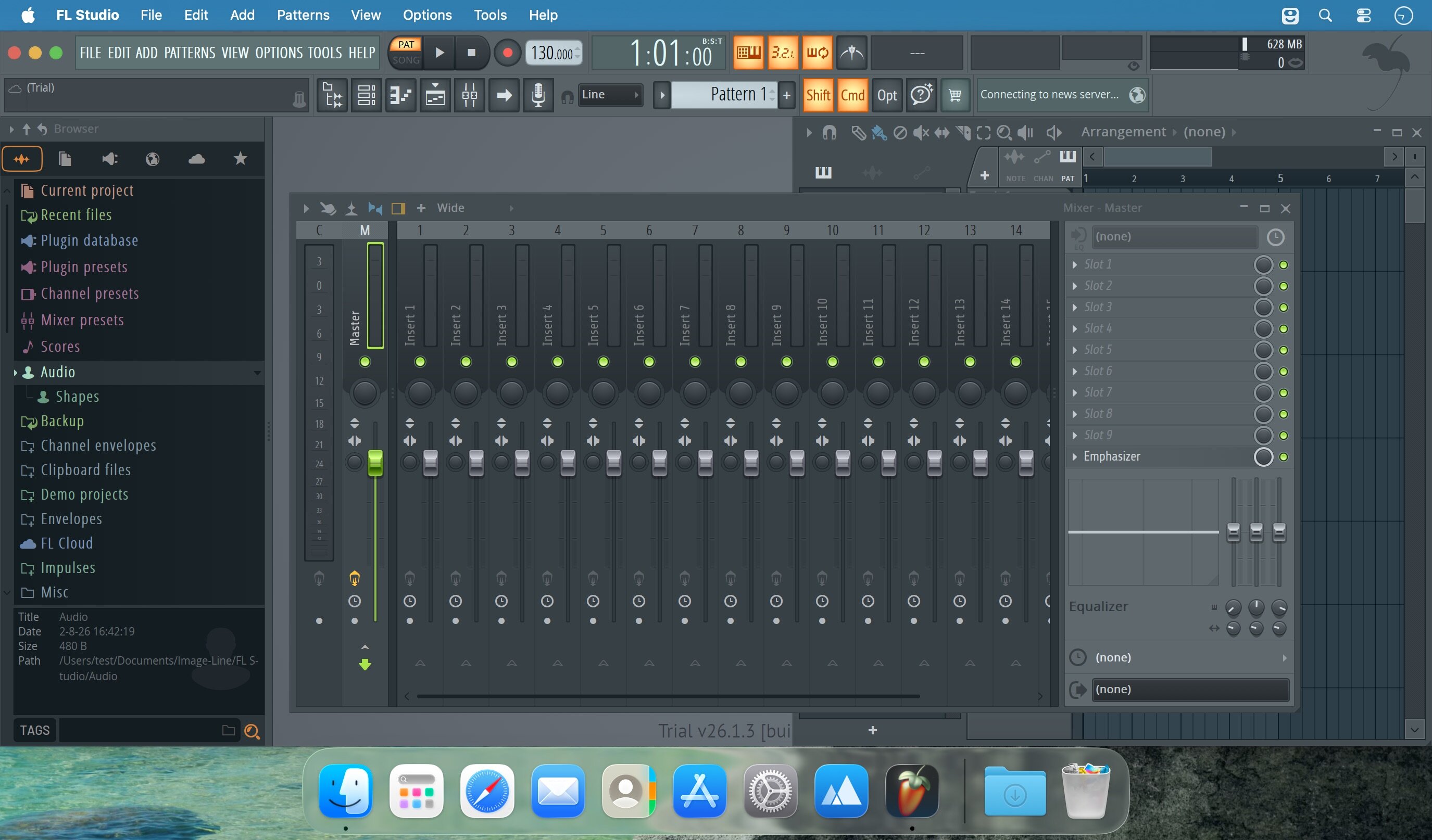Click the Opt modifier button
1432x840 pixels.
[887, 95]
